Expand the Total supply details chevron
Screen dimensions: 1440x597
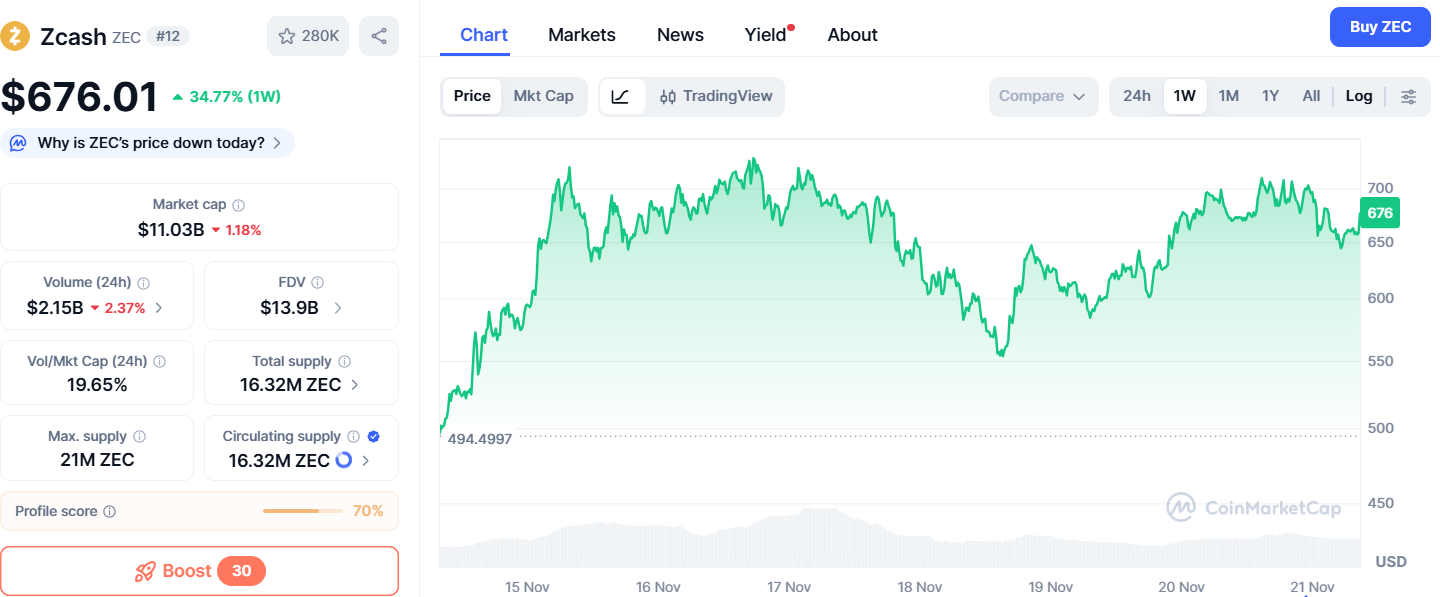pyautogui.click(x=355, y=385)
